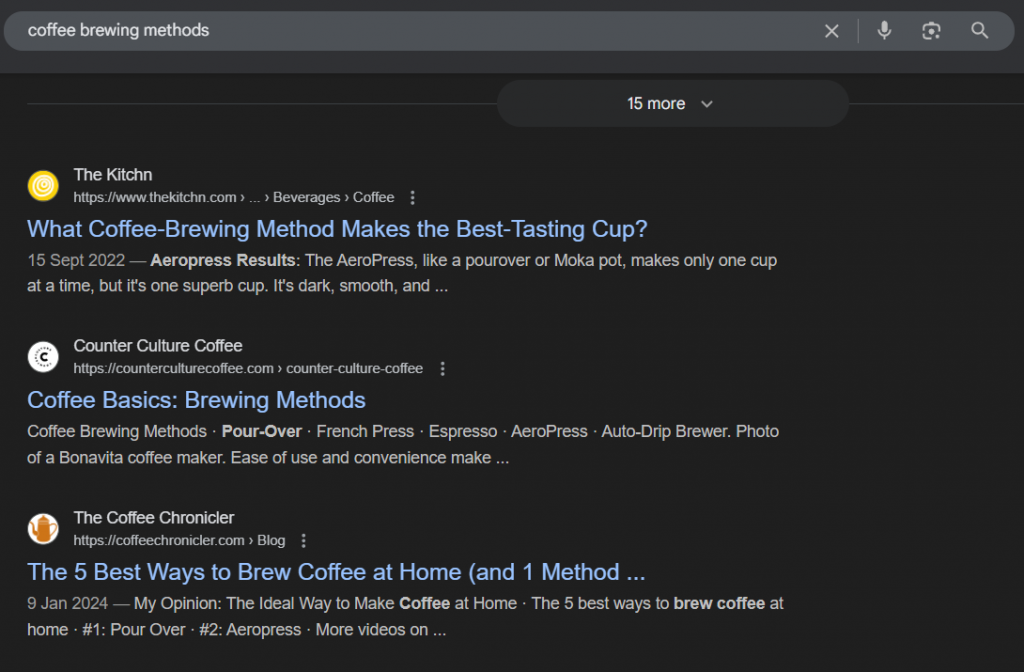Select The Kitchn site favicon
This screenshot has width=1024, height=672.
tap(42, 185)
